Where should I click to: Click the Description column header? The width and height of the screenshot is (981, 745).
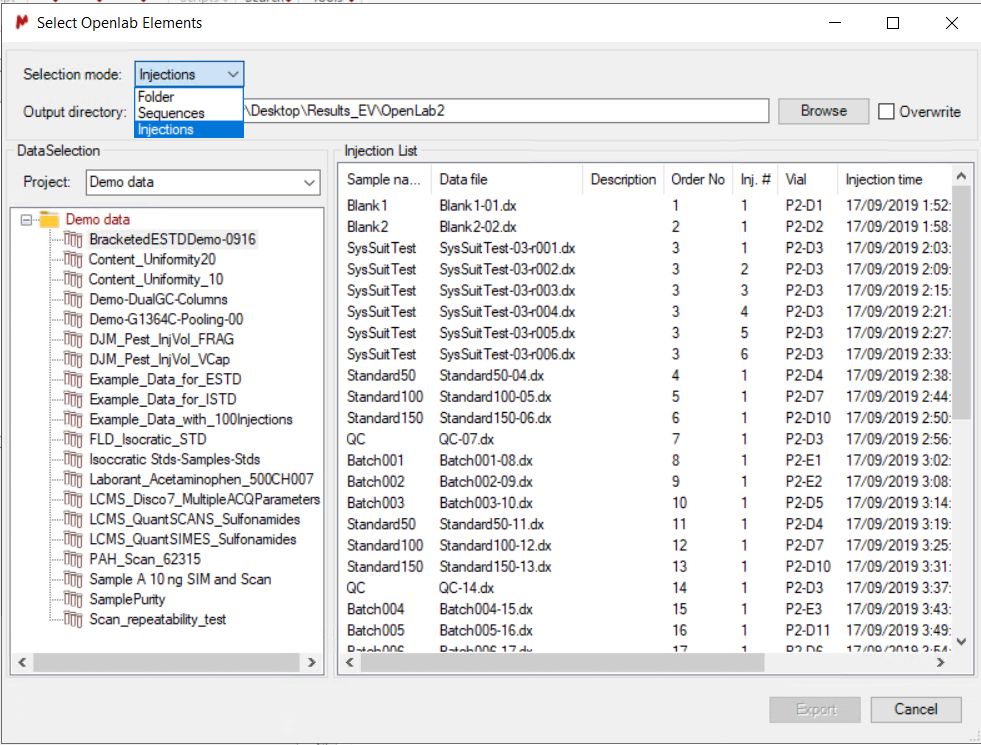623,180
